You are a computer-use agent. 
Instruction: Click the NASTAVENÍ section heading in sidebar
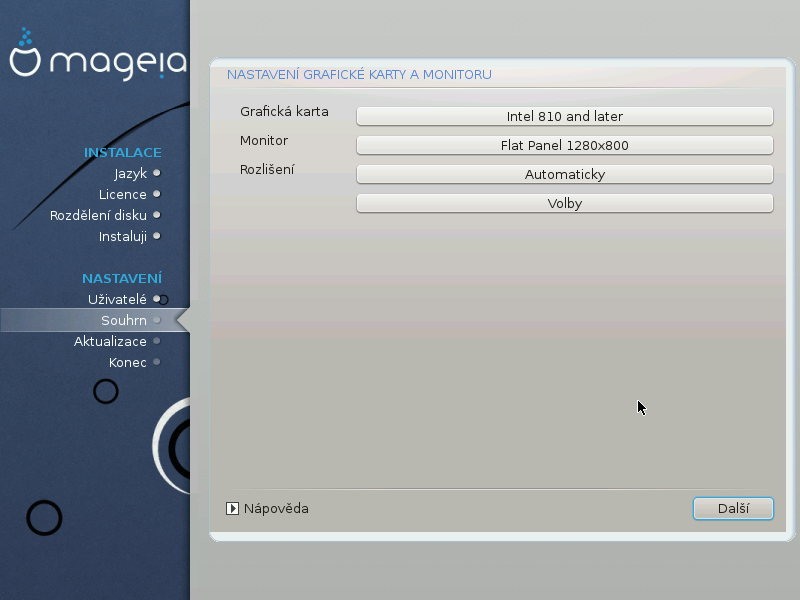pos(121,278)
